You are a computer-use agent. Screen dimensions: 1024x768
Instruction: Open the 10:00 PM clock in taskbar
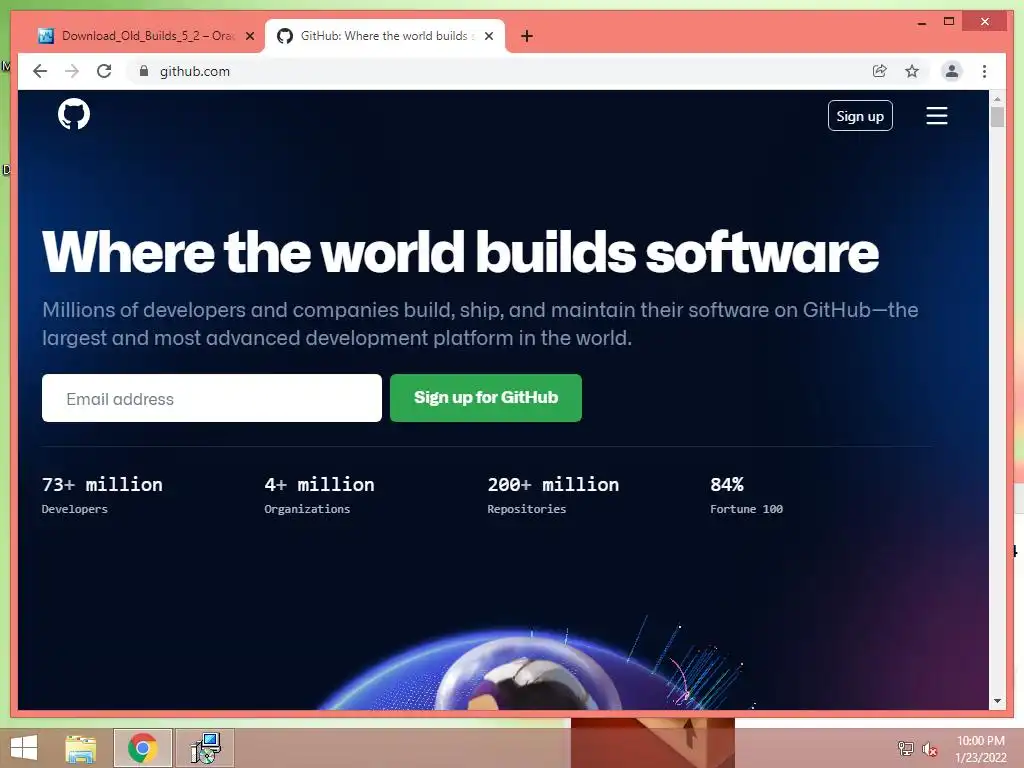pos(980,749)
